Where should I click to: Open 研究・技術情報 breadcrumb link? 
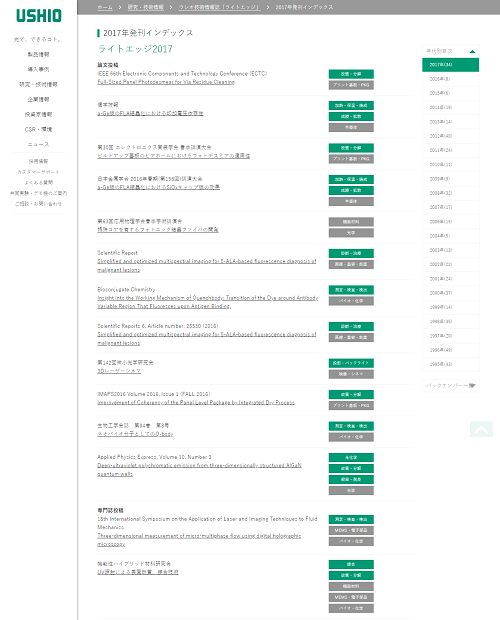(x=145, y=7)
